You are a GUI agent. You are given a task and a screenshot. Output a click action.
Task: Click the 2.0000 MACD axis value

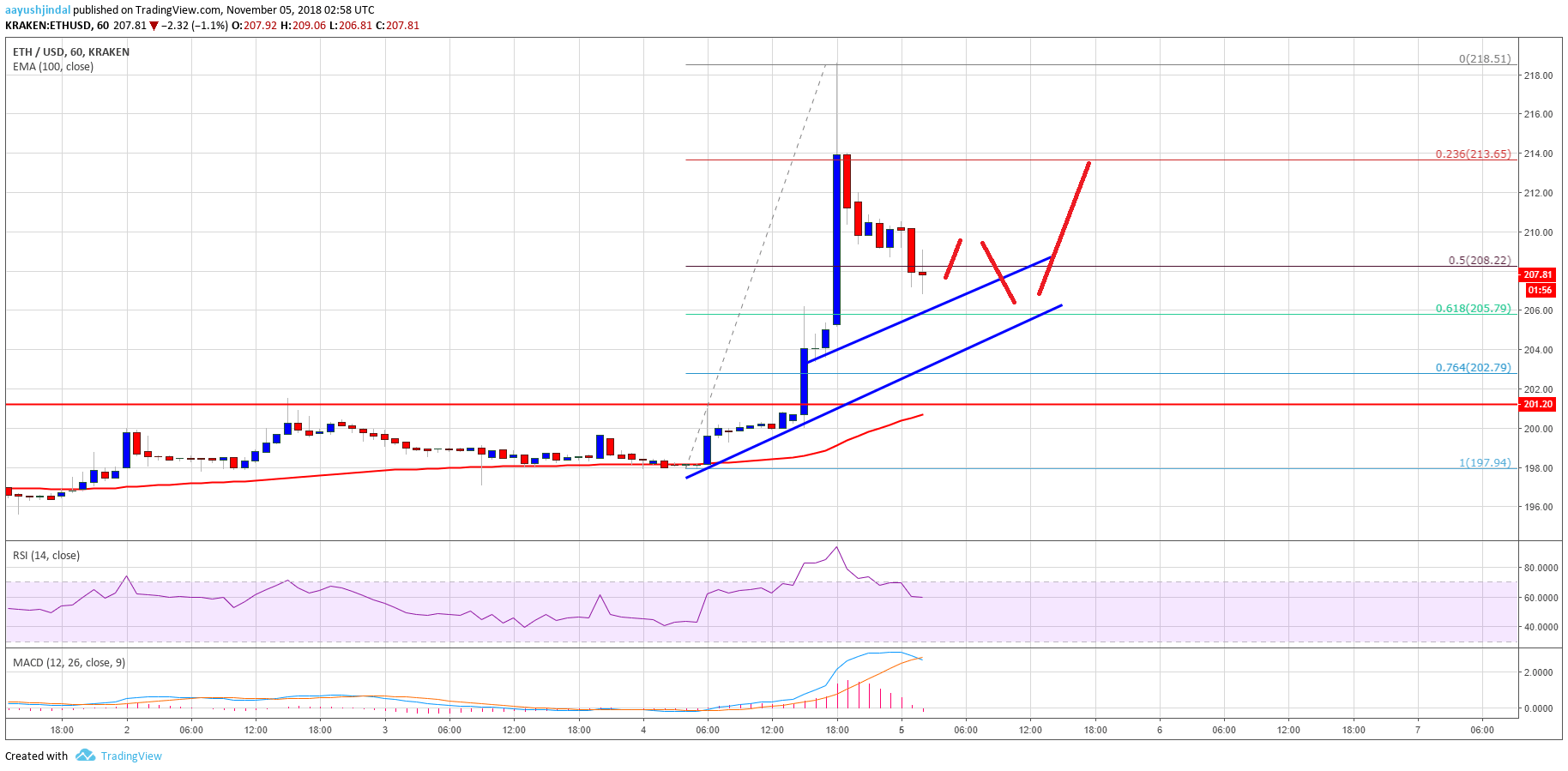click(x=1538, y=672)
